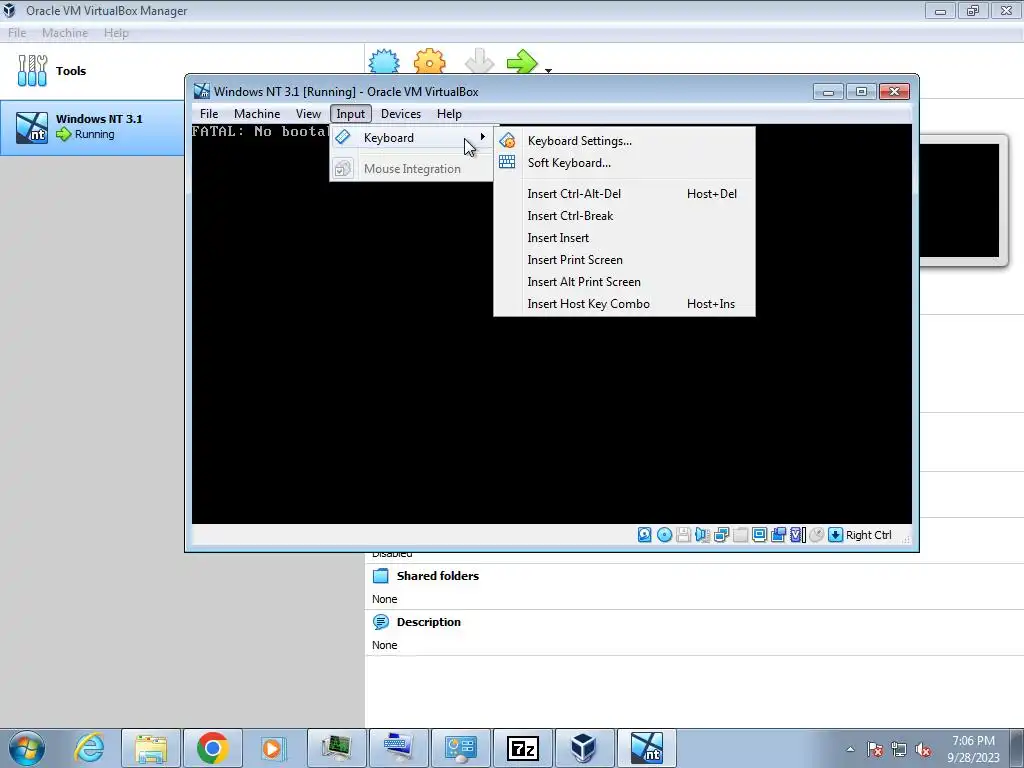This screenshot has height=768, width=1024.
Task: Click the Description section heading
Action: pos(428,622)
